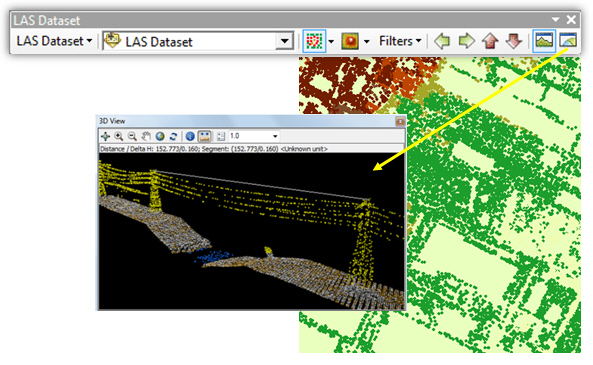Screen dimensions: 593x365
Task: Click the refresh arrows in 3D View
Action: (174, 136)
